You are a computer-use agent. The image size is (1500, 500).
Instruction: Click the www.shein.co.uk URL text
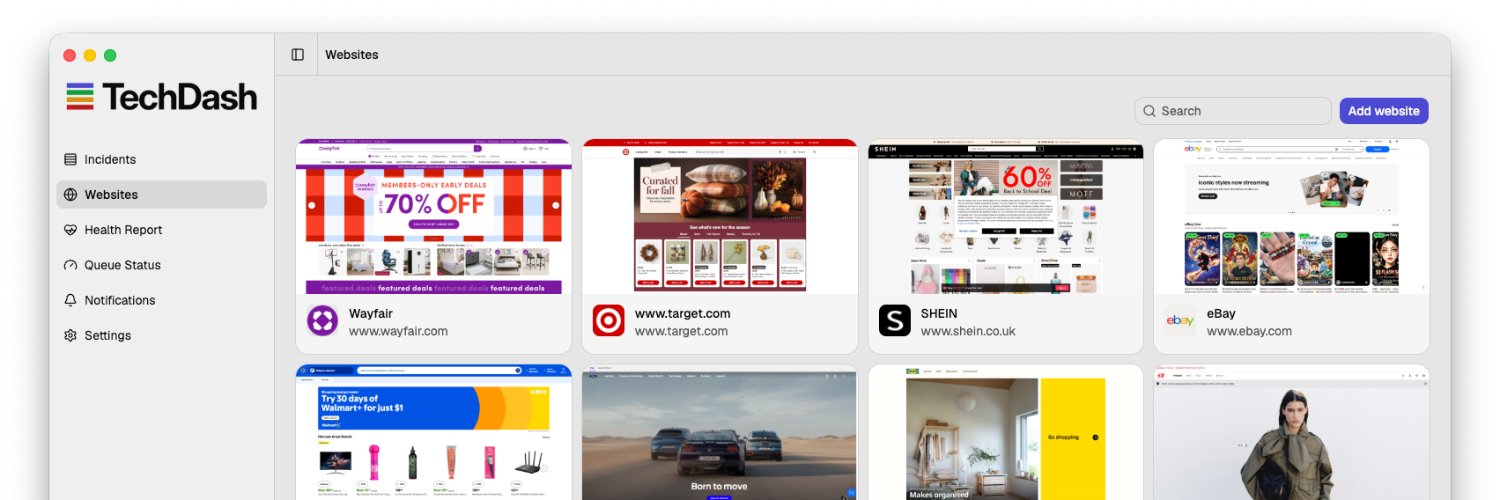(968, 331)
